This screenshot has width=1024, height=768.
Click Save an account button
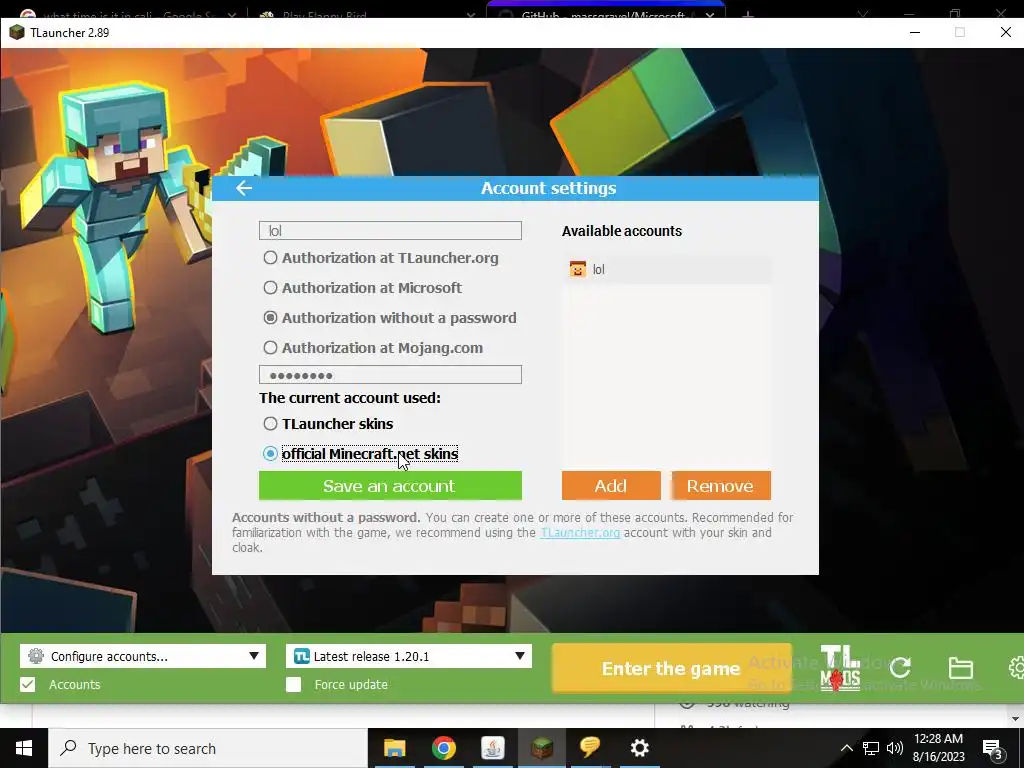390,486
